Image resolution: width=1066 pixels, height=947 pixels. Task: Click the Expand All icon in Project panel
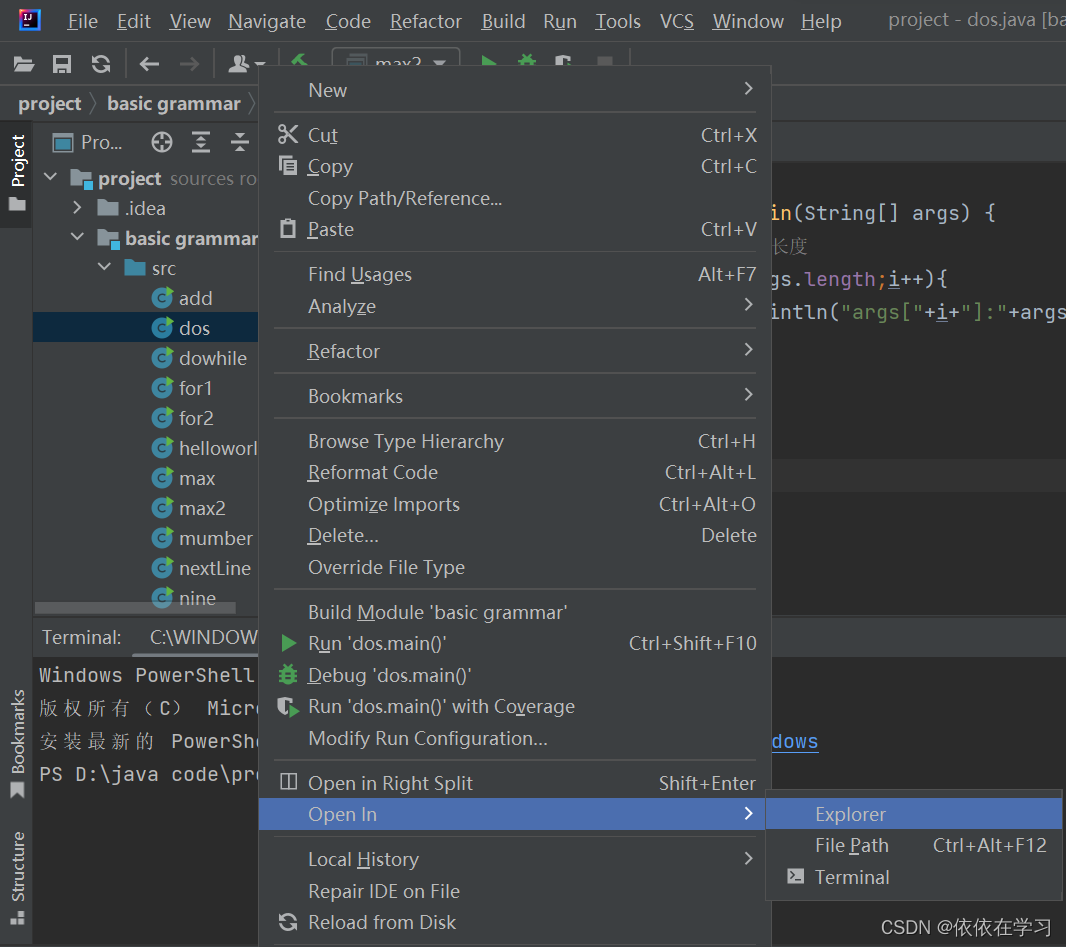tap(201, 142)
